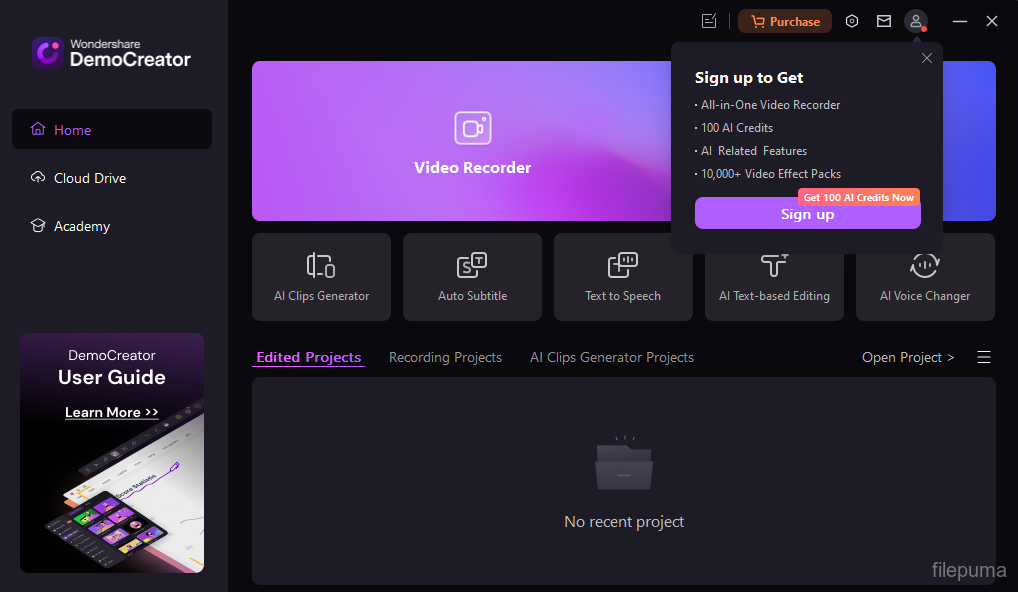Open the mail messages icon
1018x592 pixels.
click(884, 21)
